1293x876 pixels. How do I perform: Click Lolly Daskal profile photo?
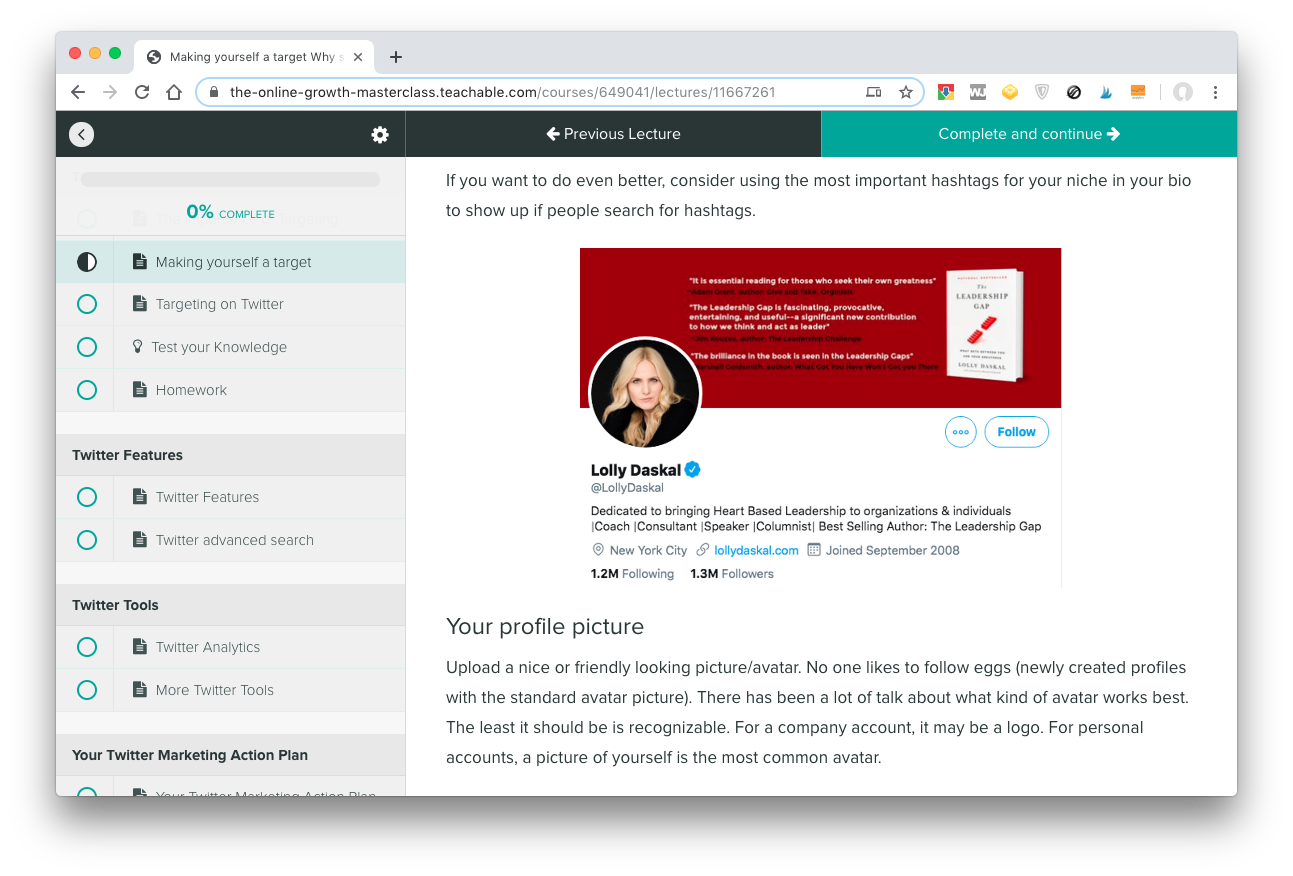coord(645,393)
